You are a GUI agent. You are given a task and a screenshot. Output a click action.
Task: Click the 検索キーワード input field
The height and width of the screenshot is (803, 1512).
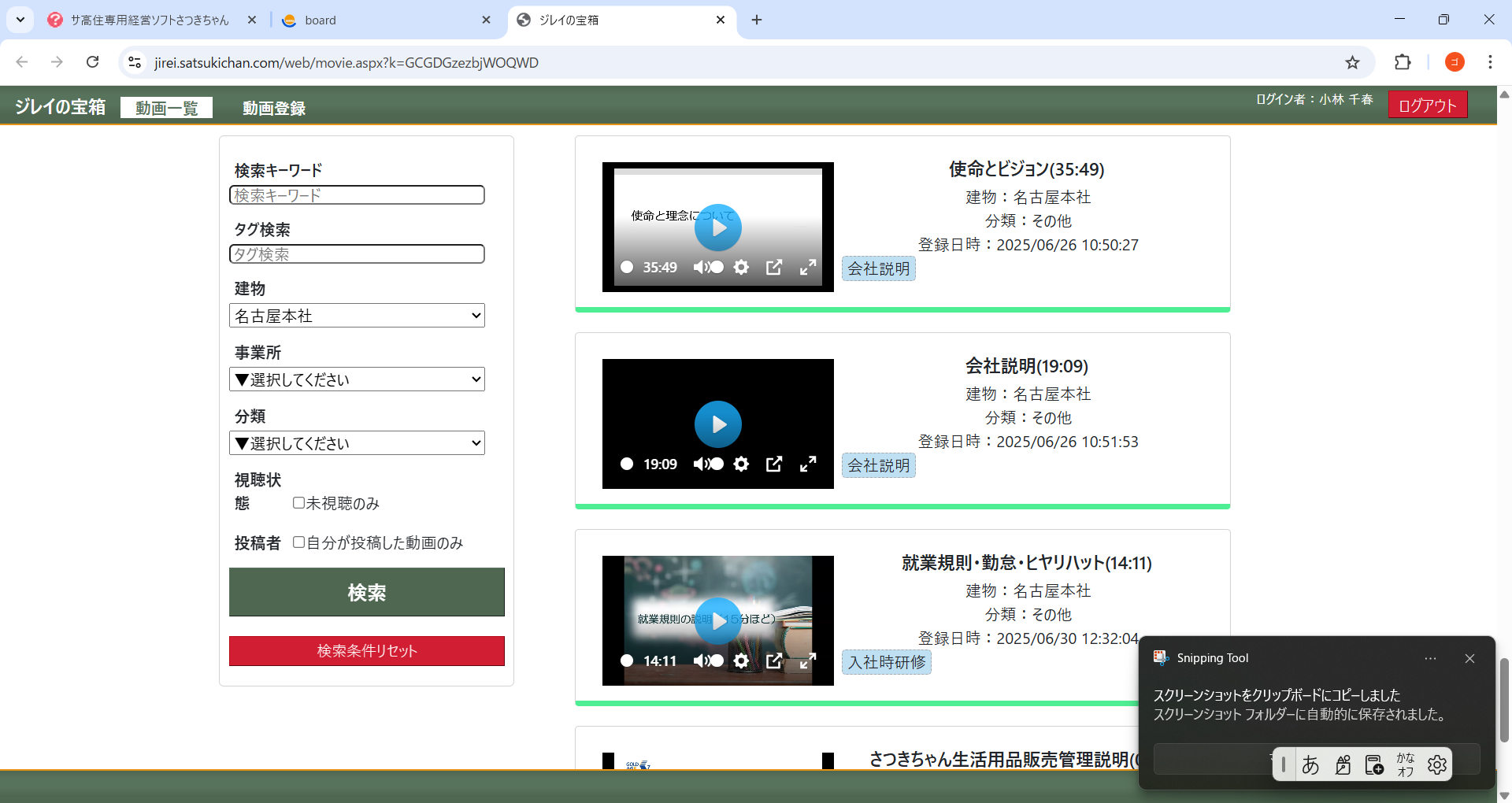[357, 195]
